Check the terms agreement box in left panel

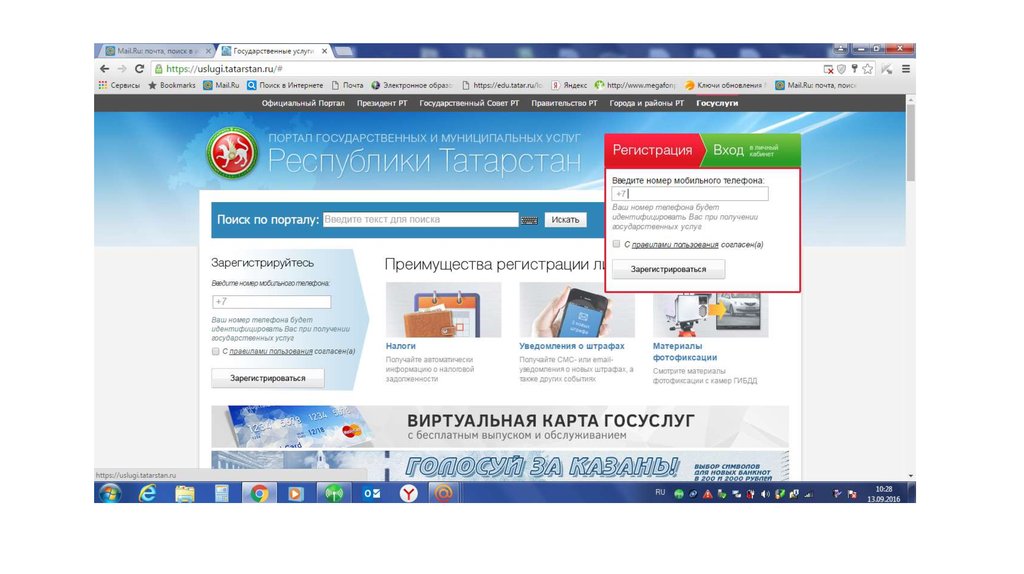(x=216, y=352)
